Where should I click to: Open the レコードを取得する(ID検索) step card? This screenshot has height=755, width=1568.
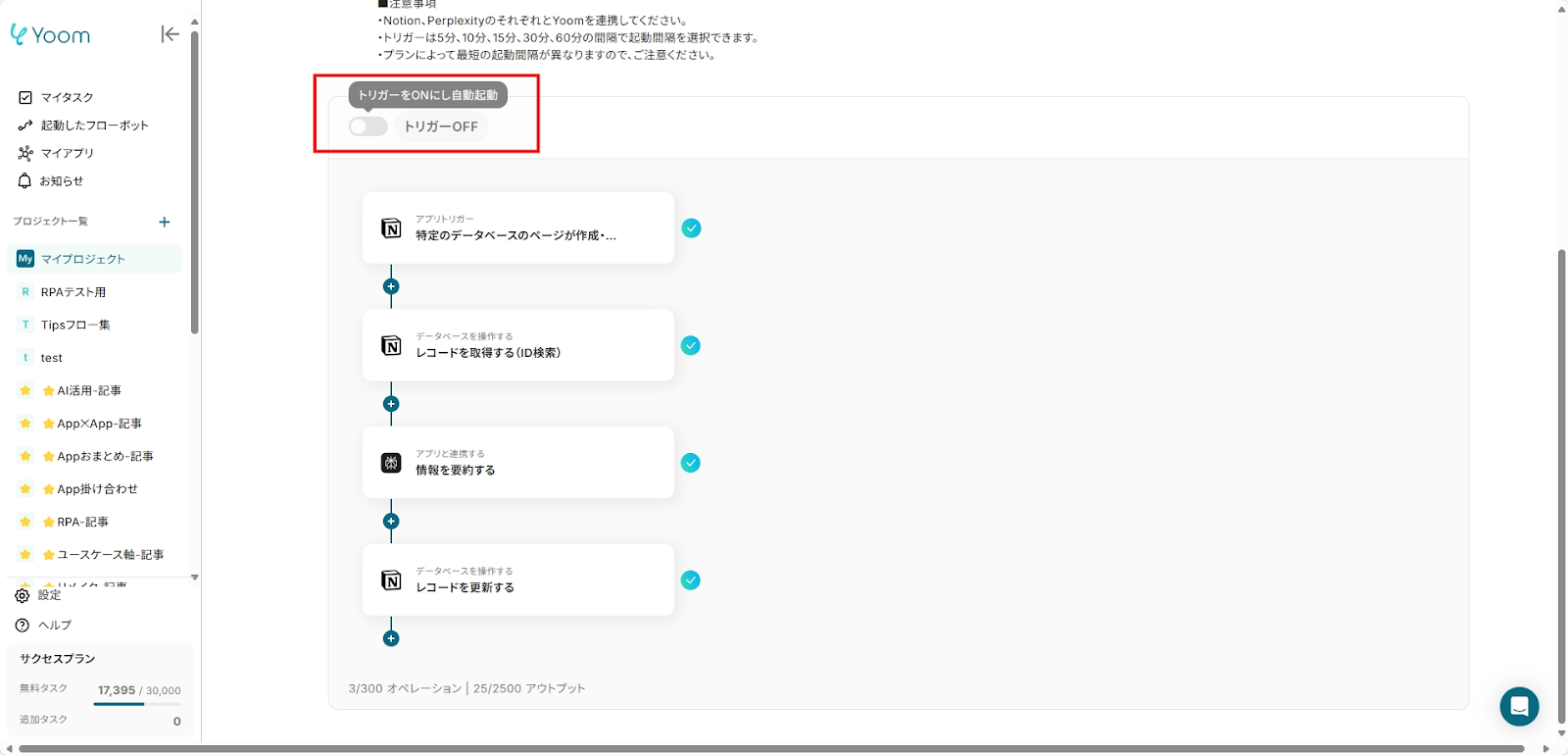pos(518,345)
